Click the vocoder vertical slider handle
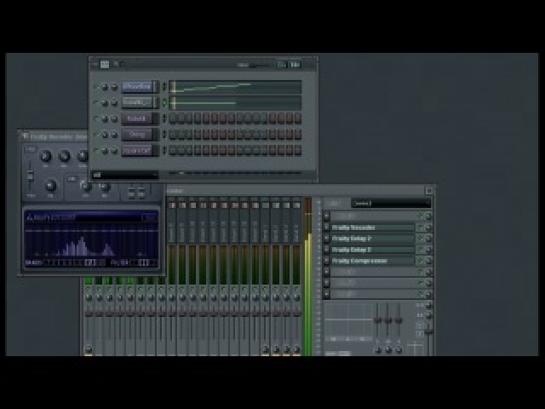 [30, 176]
